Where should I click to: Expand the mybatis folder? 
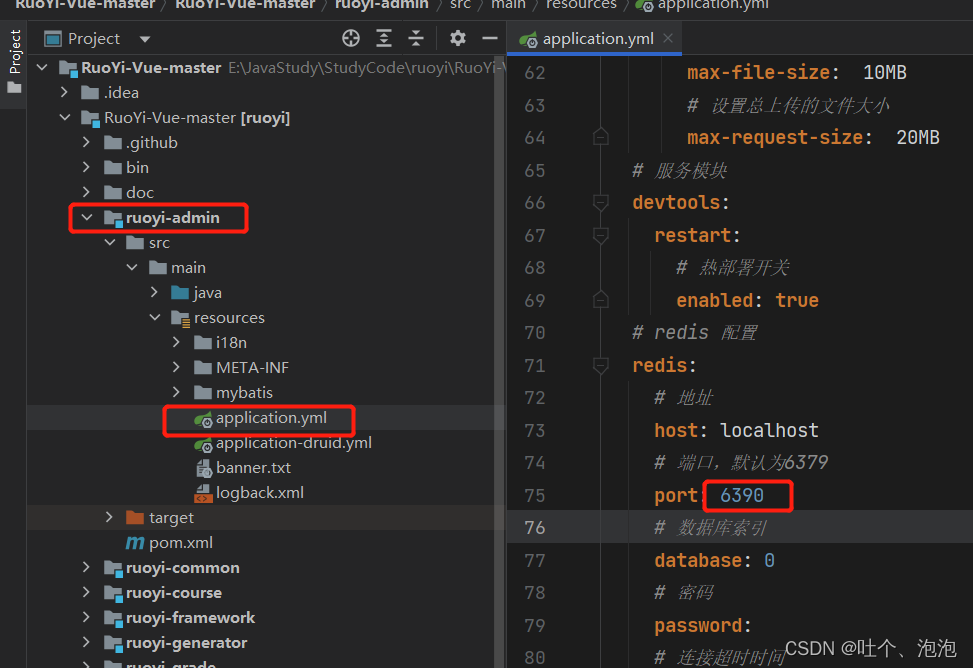(x=177, y=392)
